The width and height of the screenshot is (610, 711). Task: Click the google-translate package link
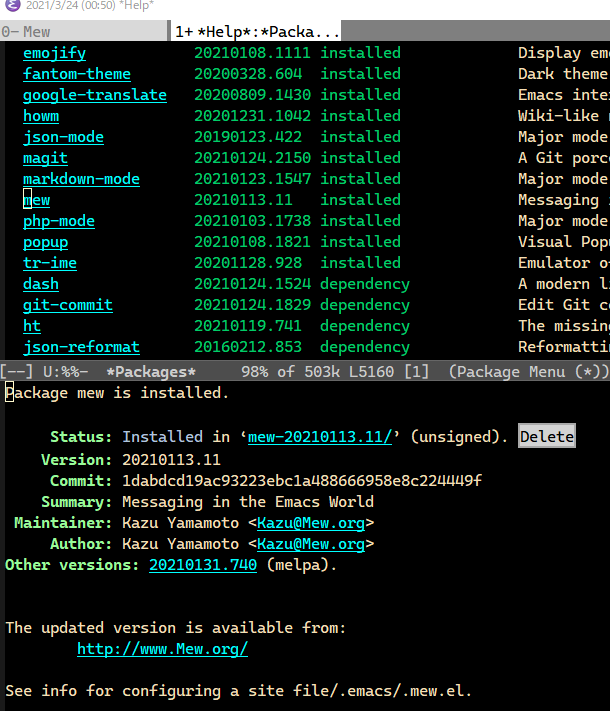click(95, 95)
